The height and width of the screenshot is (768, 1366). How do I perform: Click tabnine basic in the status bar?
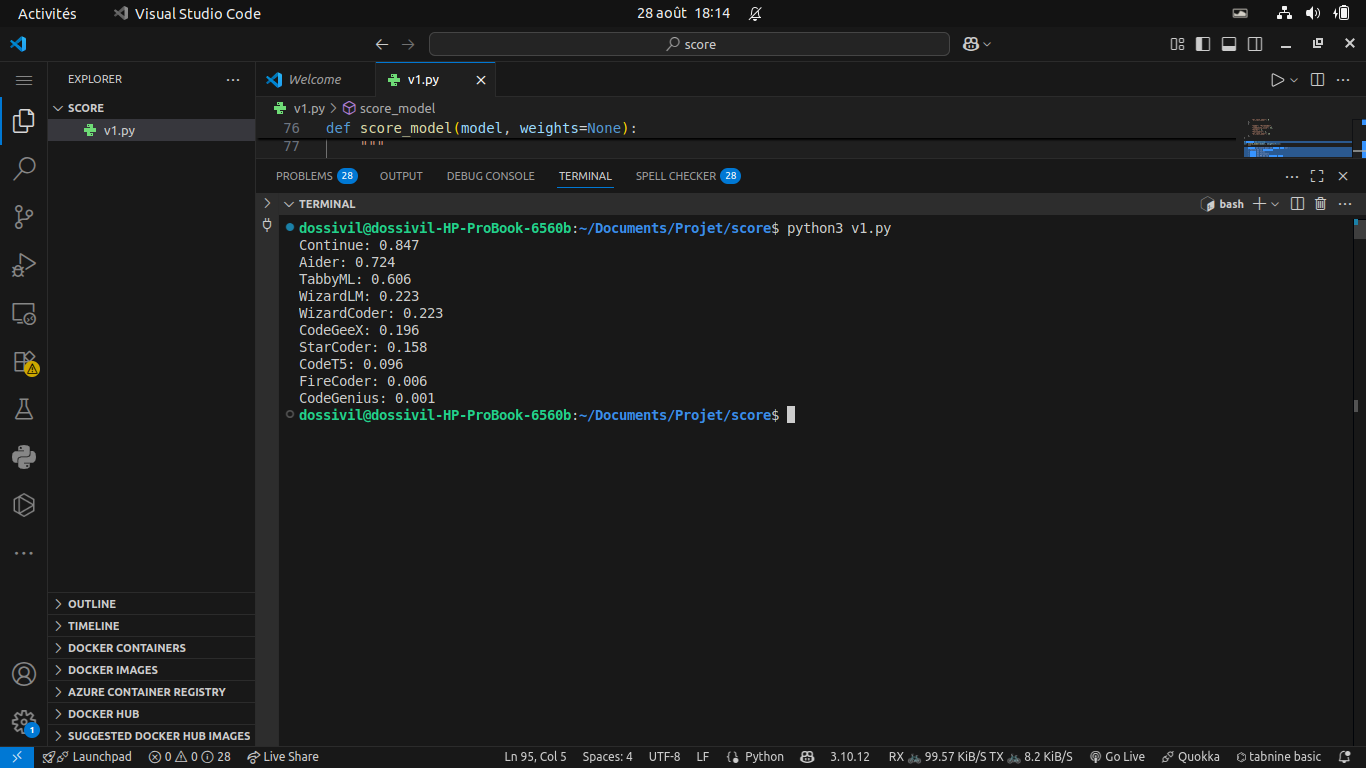pyautogui.click(x=1278, y=757)
